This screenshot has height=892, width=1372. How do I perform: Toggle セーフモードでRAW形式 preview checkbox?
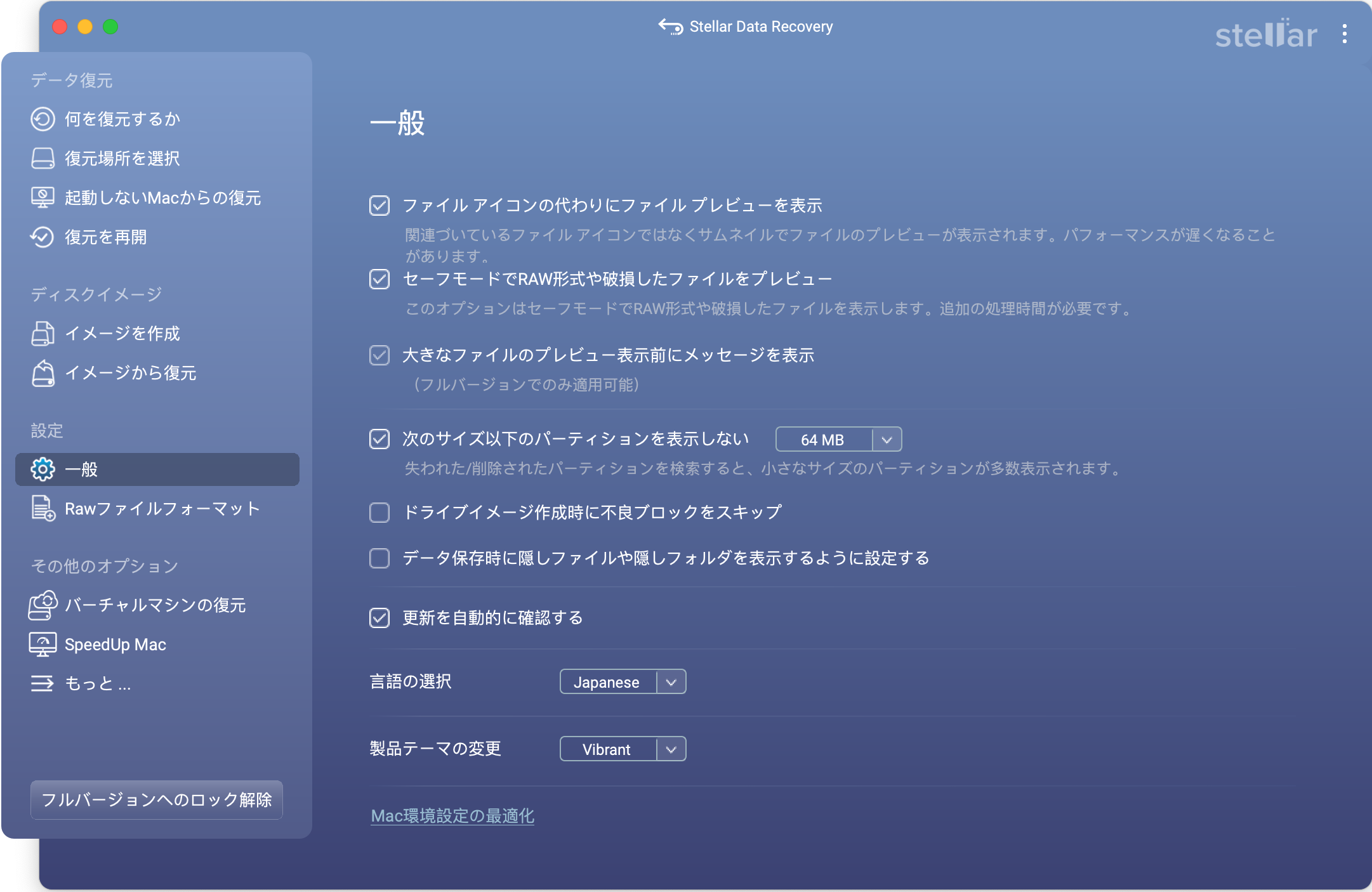tap(379, 279)
